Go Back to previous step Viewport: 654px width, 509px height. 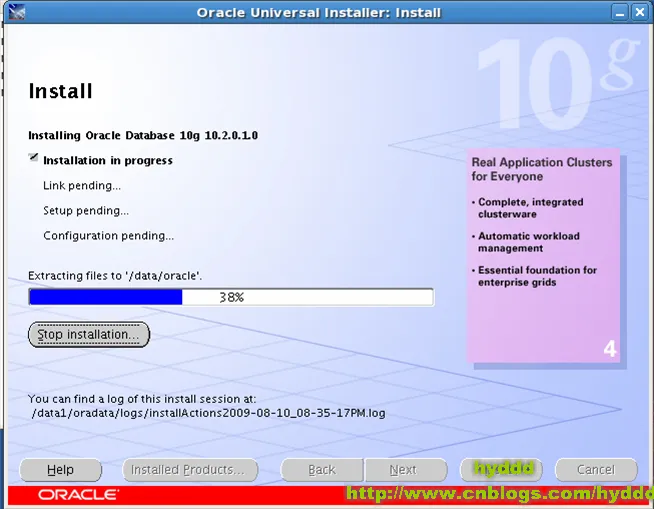pos(322,470)
